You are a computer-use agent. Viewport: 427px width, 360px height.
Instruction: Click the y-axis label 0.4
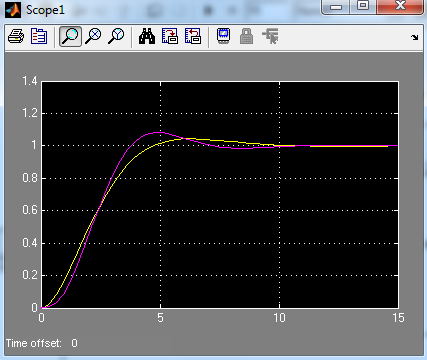30,243
